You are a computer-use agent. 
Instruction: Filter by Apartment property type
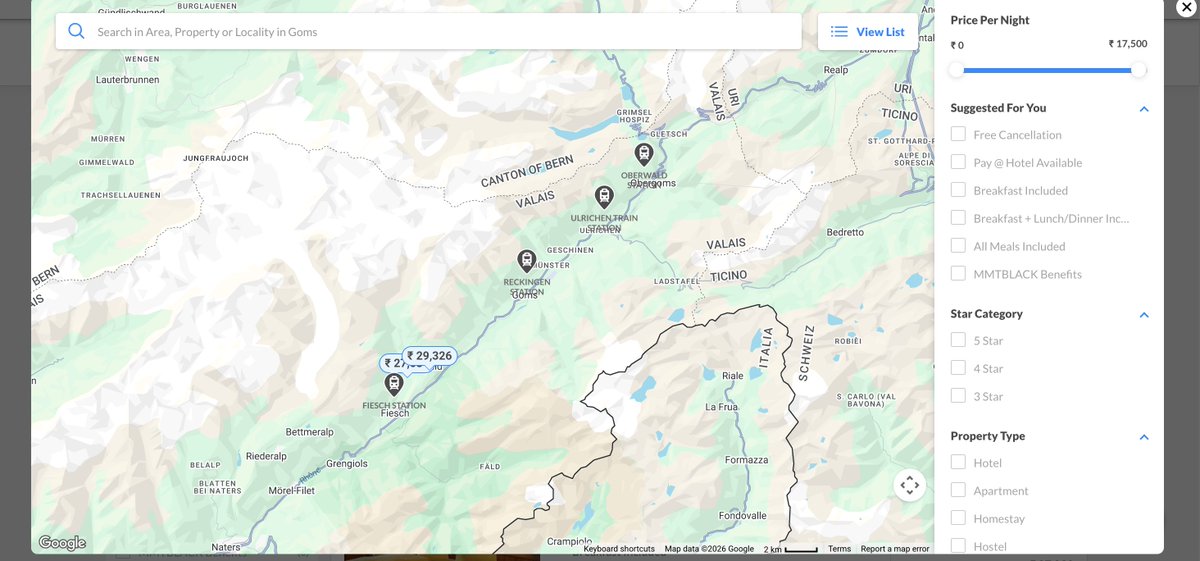pyautogui.click(x=958, y=490)
